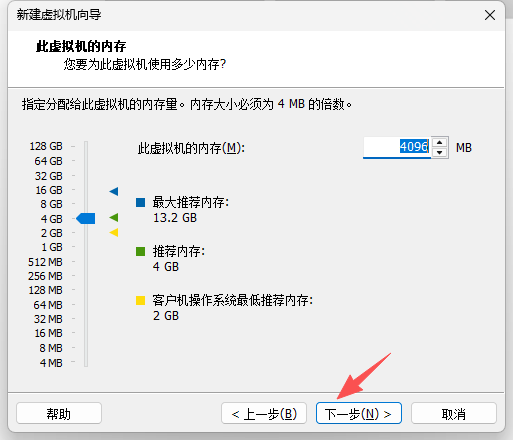
Task: Increase memory with the up spinner arrow
Action: coord(440,143)
